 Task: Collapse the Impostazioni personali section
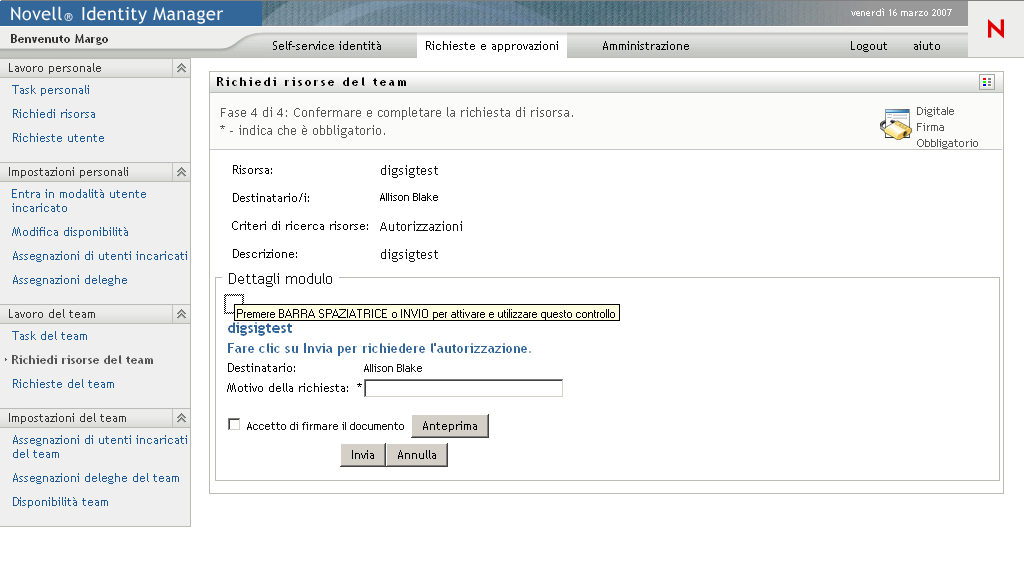click(181, 172)
